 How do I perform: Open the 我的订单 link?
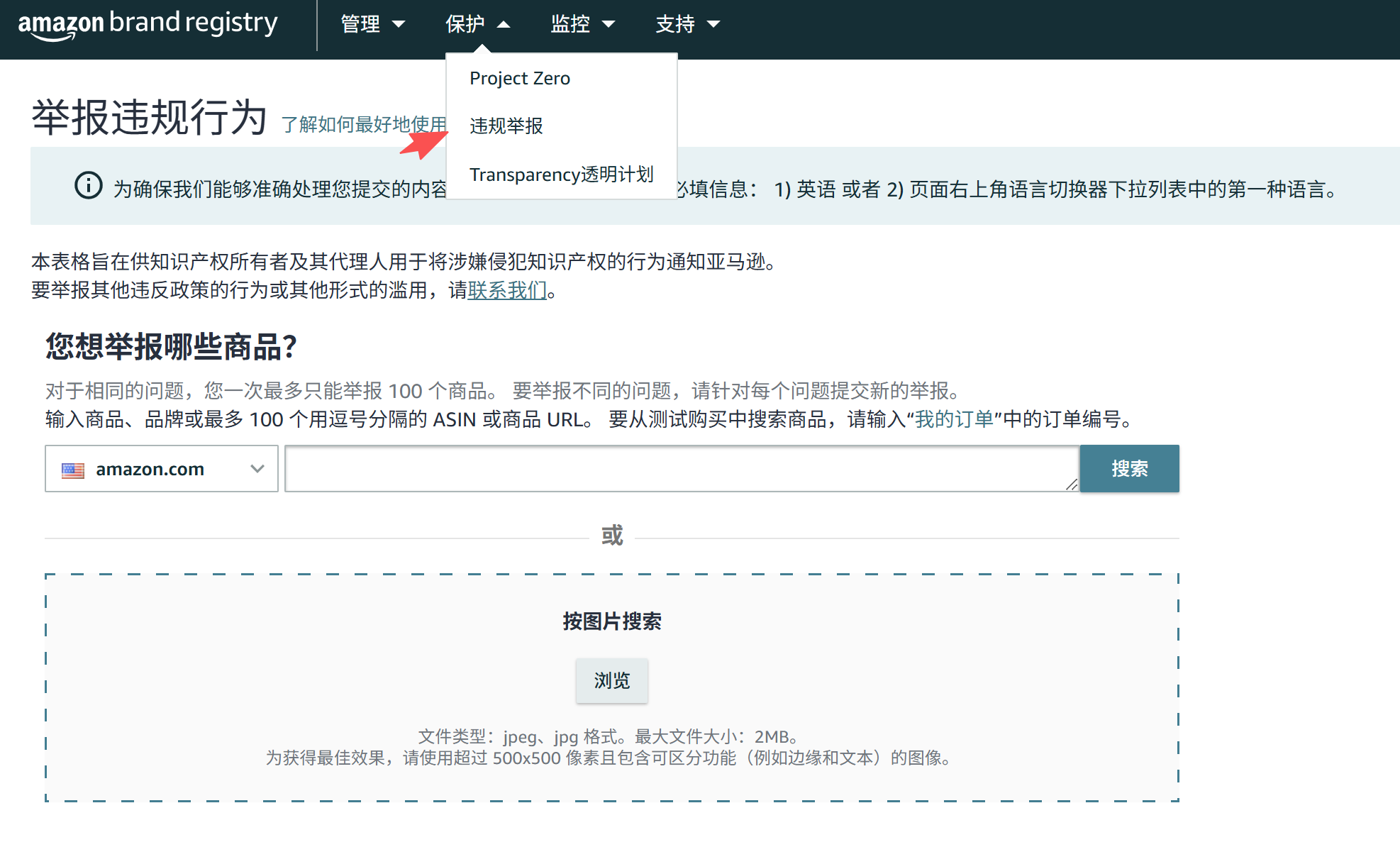coord(954,419)
